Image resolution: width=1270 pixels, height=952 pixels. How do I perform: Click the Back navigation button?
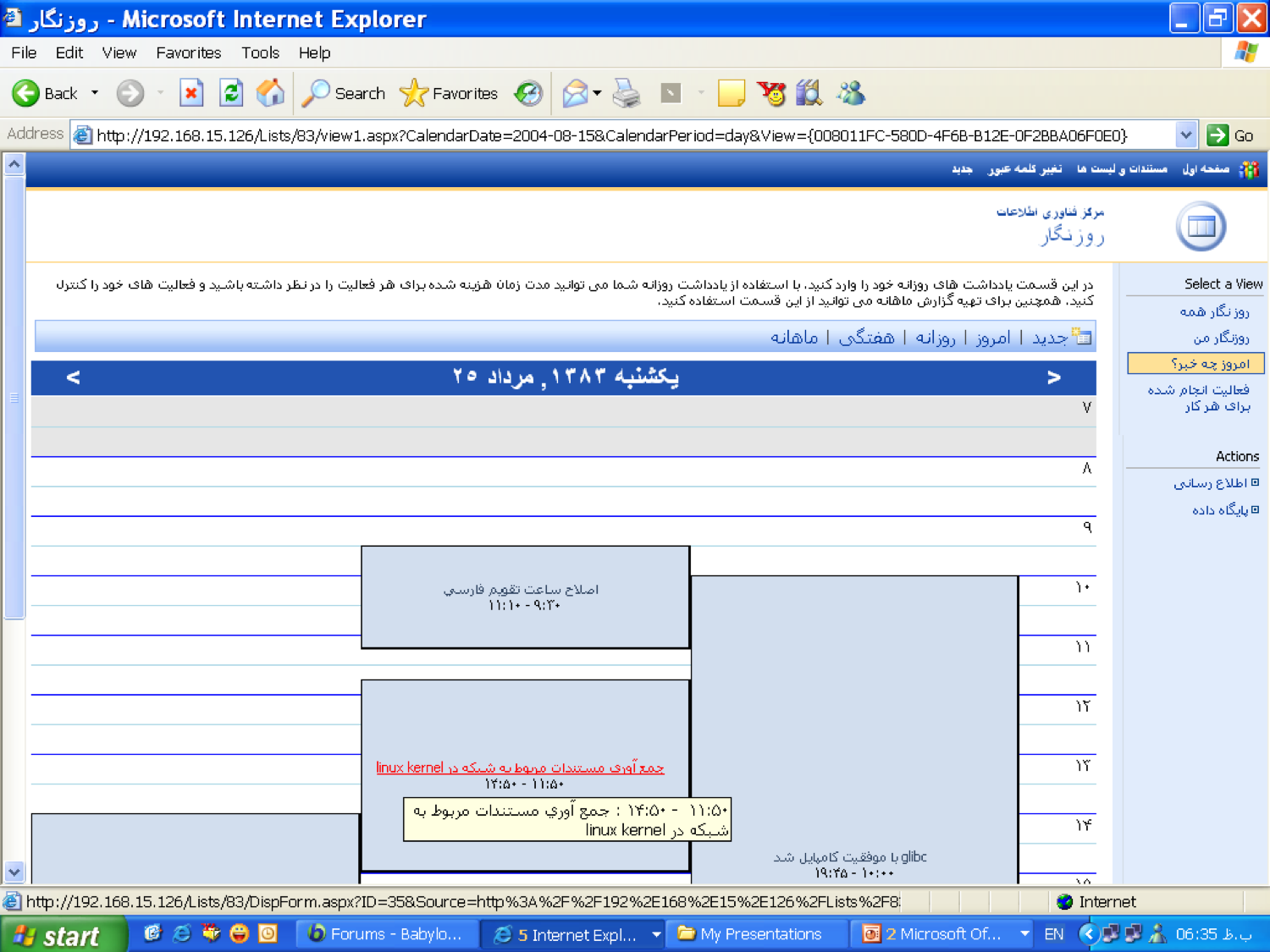pos(45,93)
